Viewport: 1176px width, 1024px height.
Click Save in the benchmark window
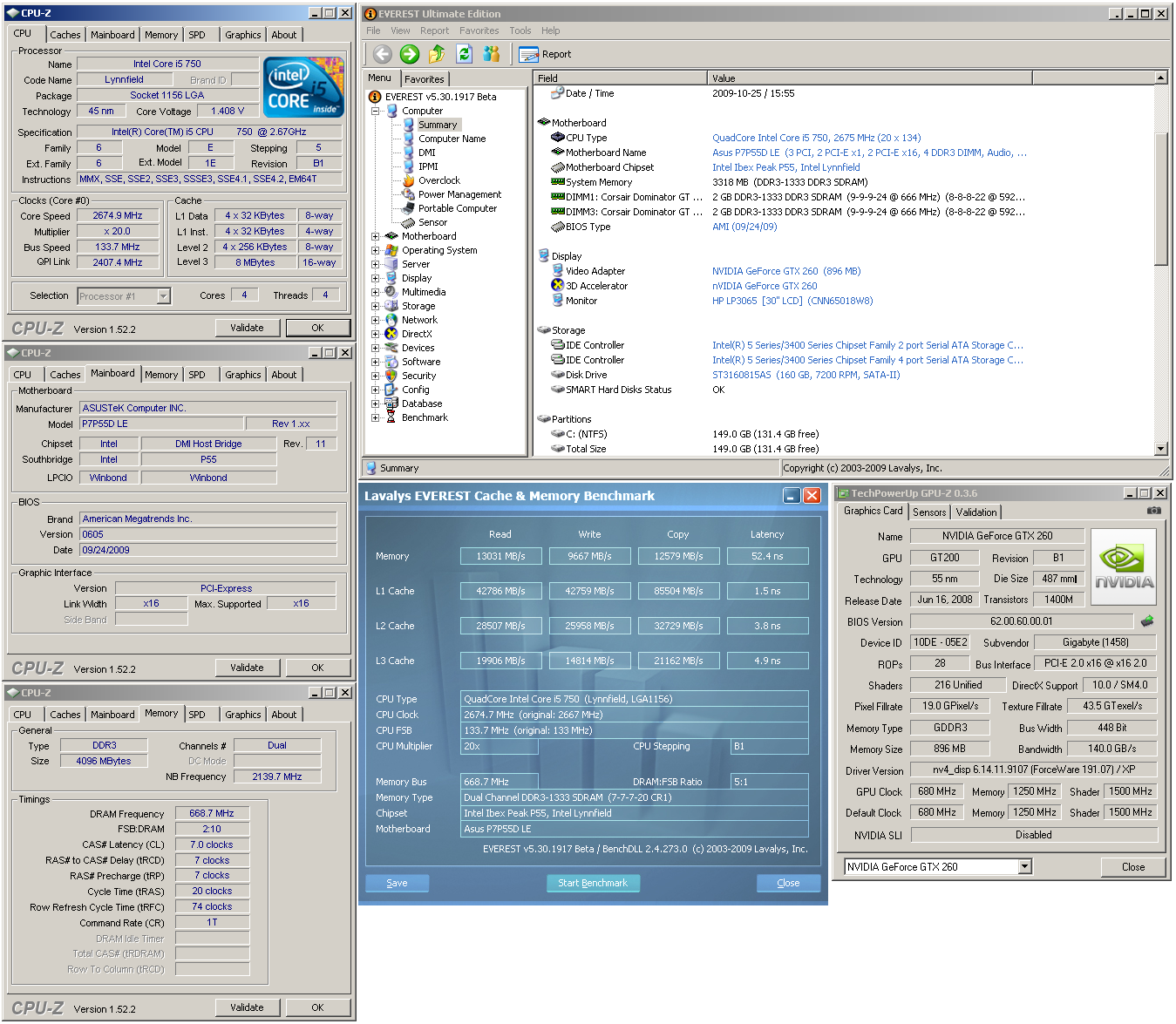[397, 883]
